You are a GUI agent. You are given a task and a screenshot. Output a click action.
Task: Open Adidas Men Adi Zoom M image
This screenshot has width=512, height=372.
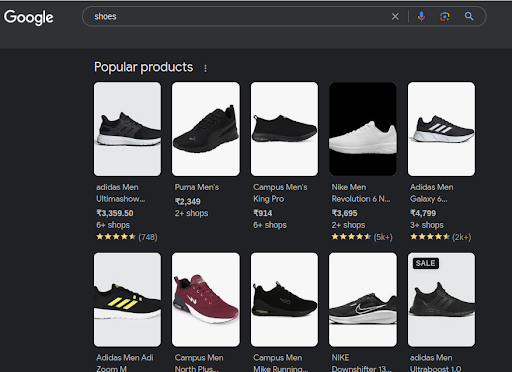click(x=127, y=300)
